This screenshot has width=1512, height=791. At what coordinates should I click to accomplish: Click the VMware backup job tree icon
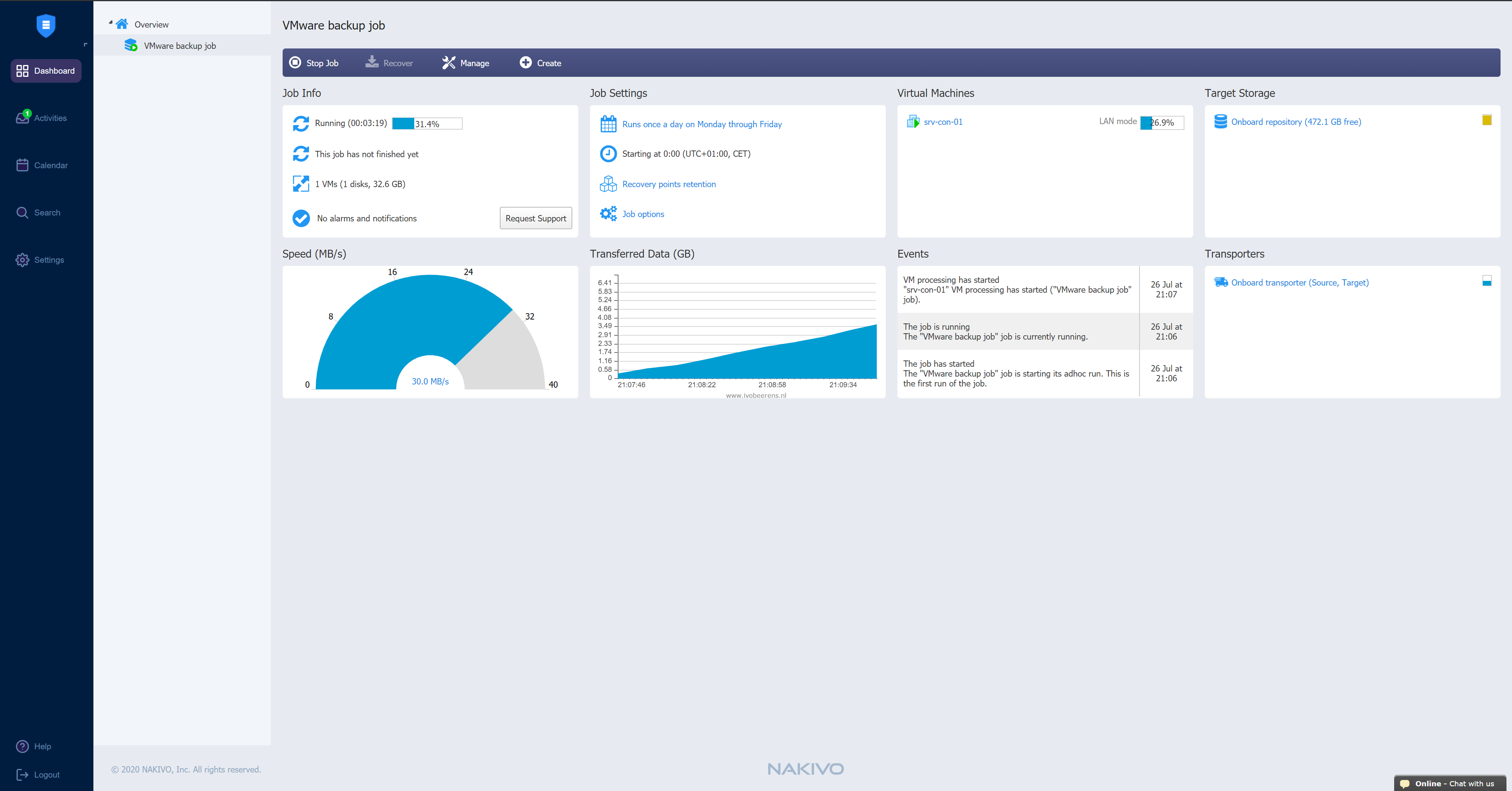pyautogui.click(x=131, y=45)
